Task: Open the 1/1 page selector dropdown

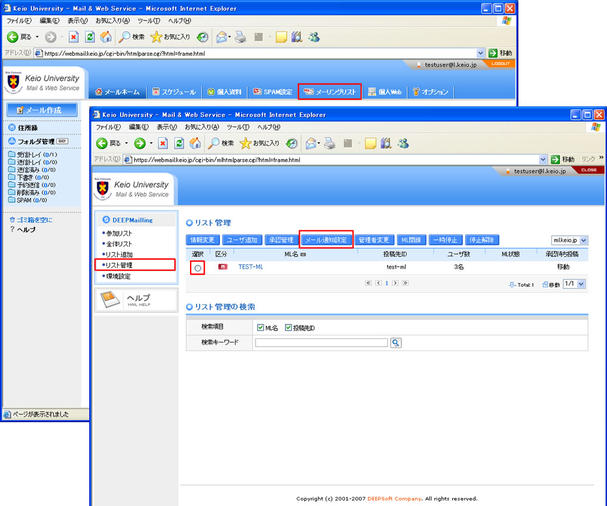Action: coord(575,284)
